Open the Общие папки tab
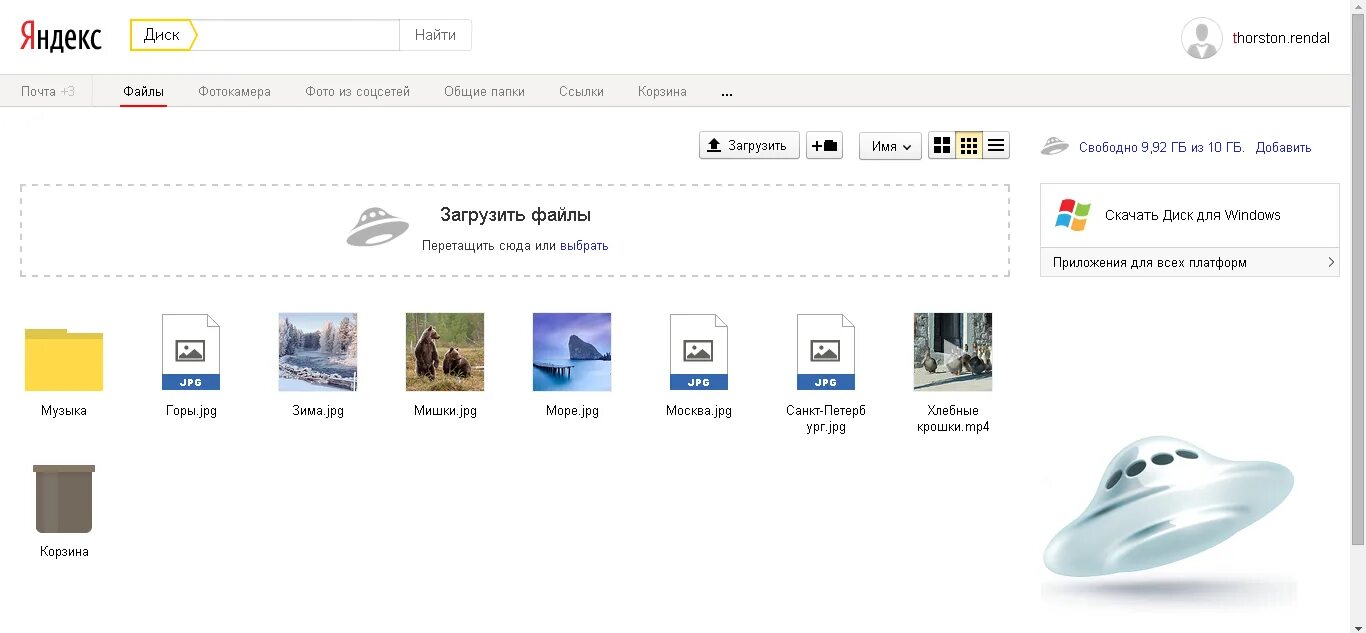 [x=484, y=92]
